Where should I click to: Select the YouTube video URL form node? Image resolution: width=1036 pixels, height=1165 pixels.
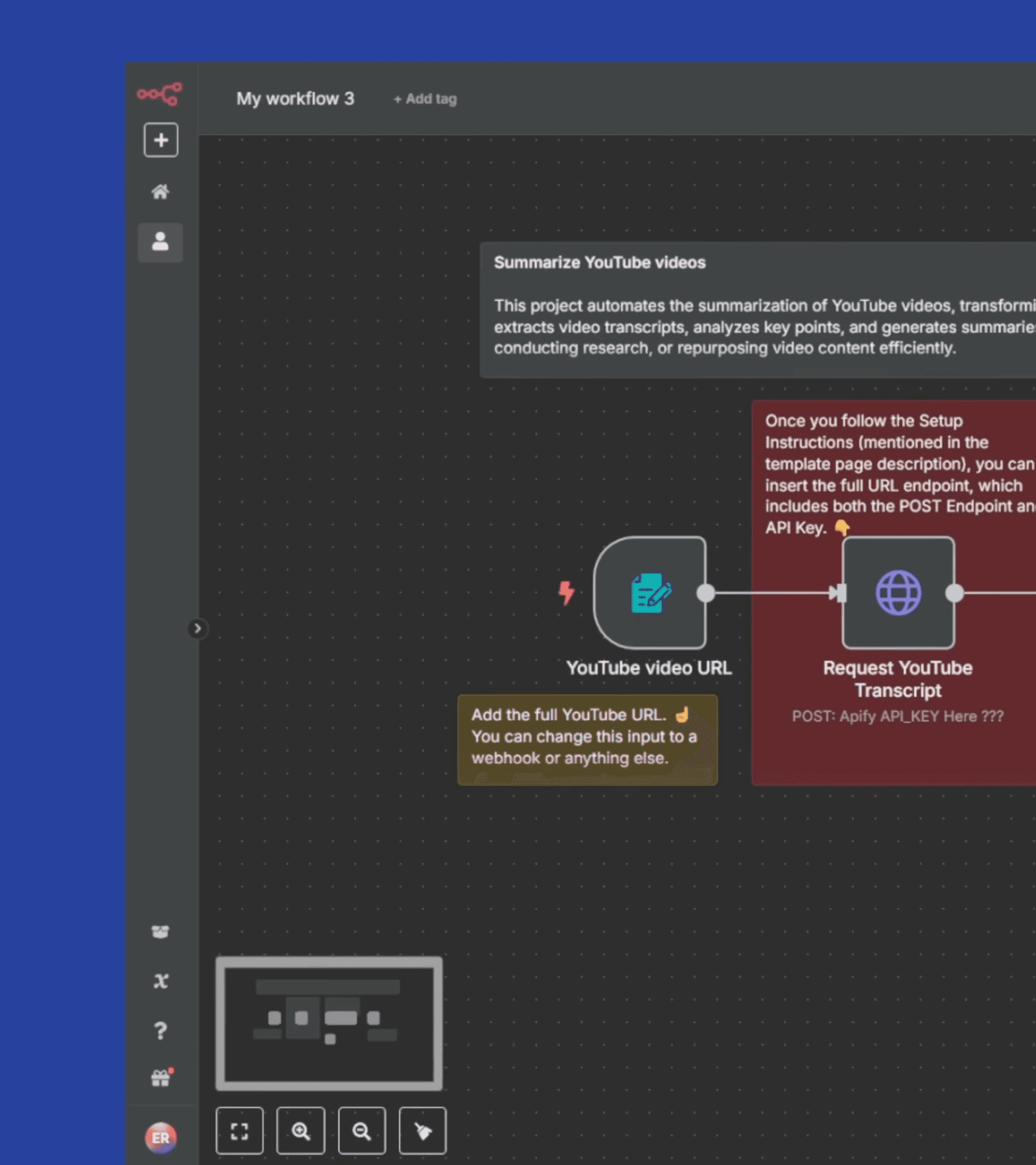click(650, 593)
